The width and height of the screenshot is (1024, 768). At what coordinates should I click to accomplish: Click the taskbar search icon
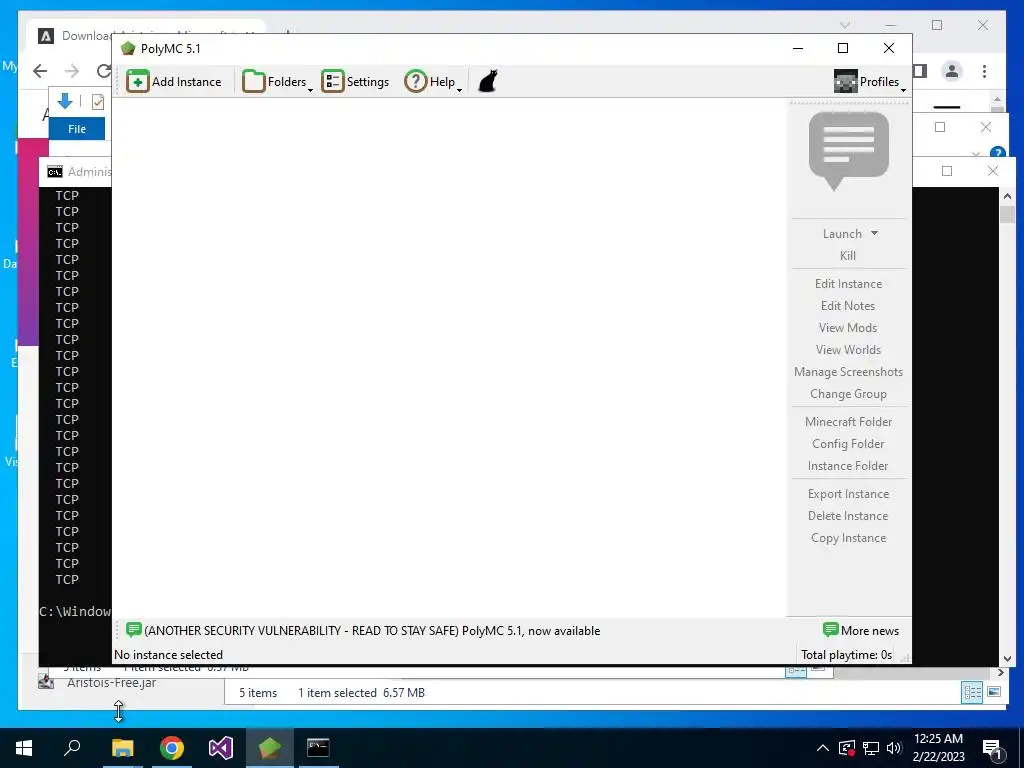click(72, 748)
